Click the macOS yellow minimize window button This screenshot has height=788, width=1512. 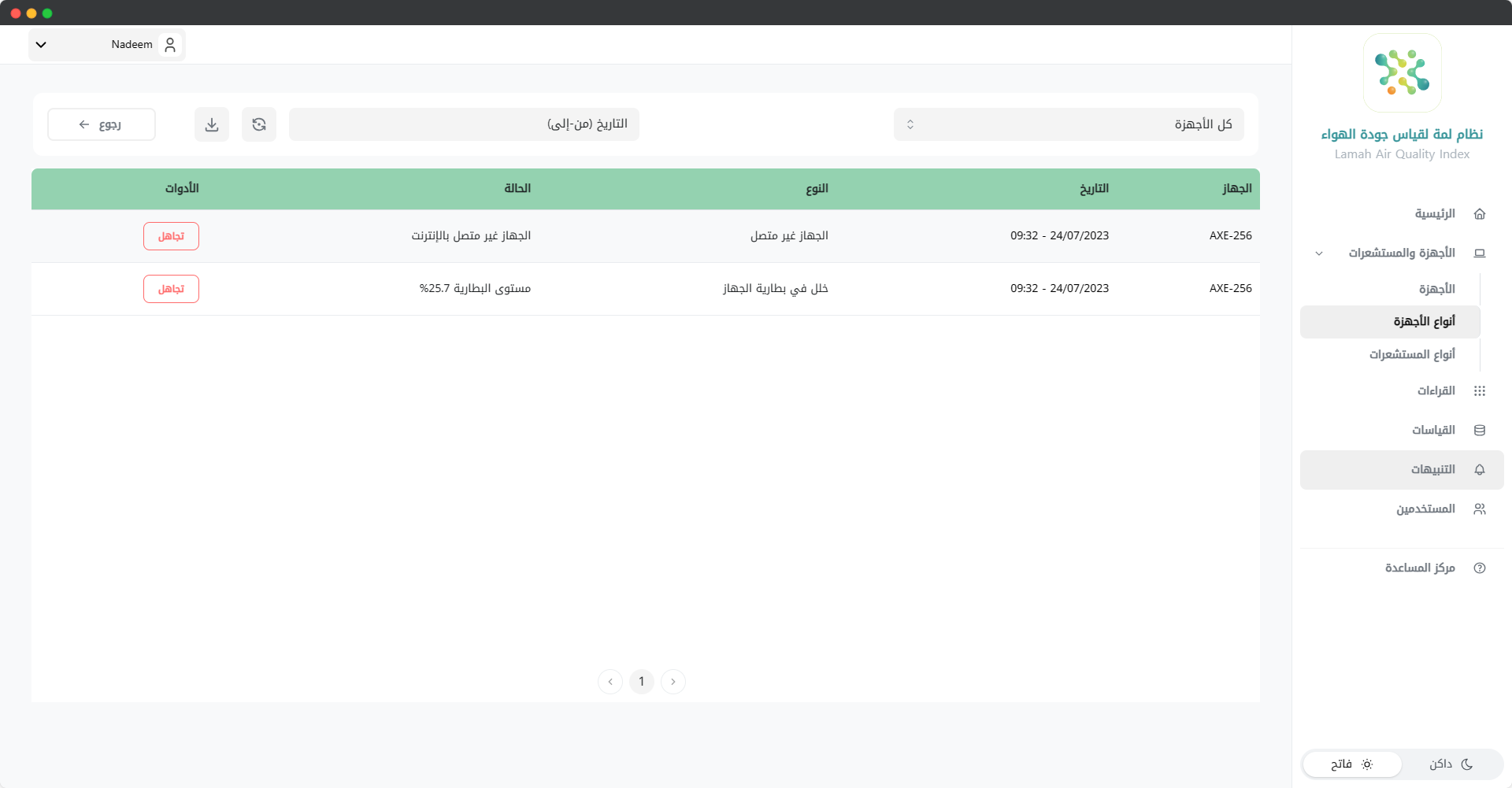point(31,13)
